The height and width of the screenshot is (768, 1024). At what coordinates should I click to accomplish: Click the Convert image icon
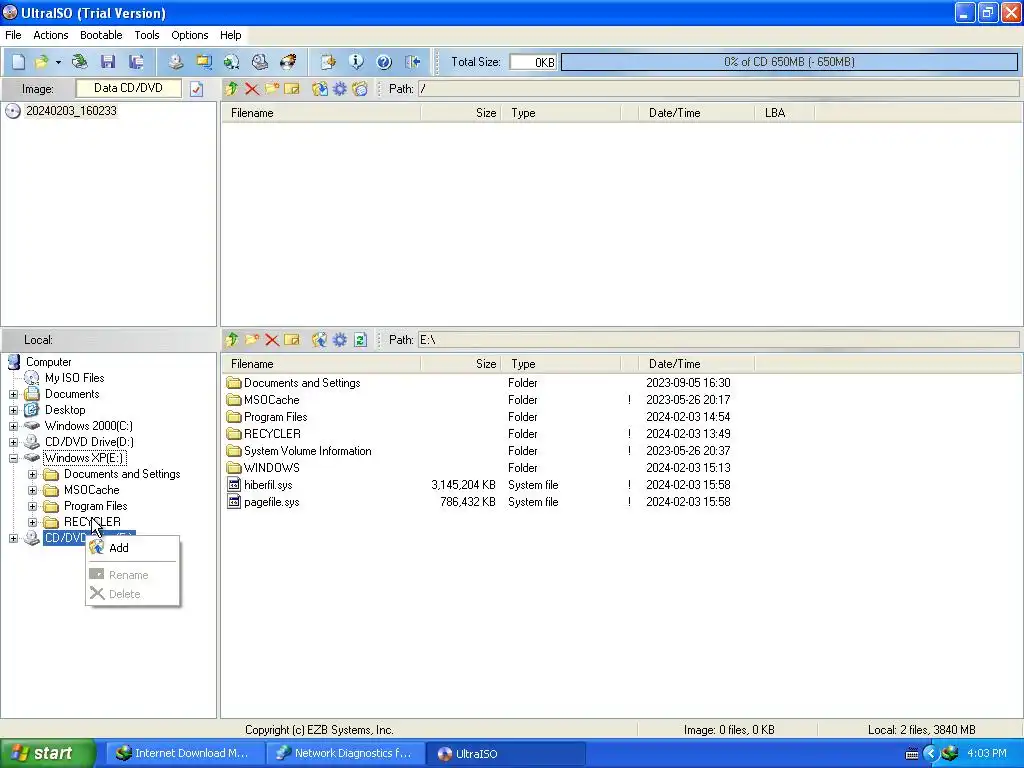[232, 62]
